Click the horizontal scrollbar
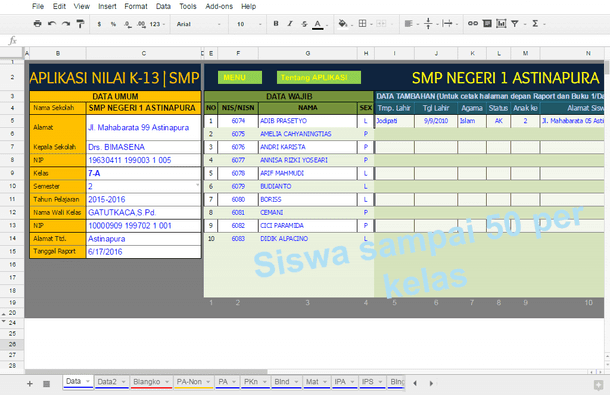 (x=146, y=372)
